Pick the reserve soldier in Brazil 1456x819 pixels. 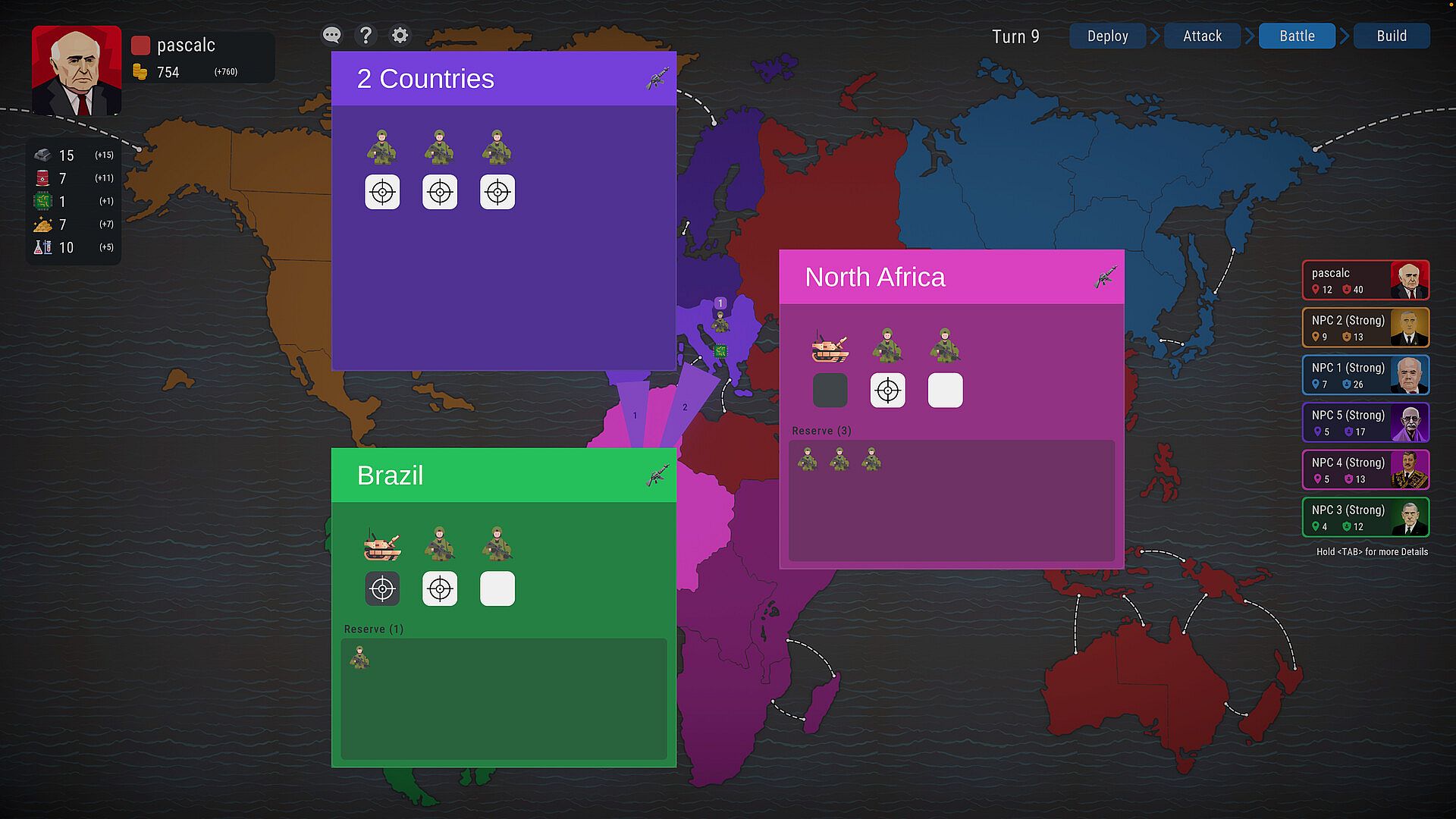click(x=359, y=657)
